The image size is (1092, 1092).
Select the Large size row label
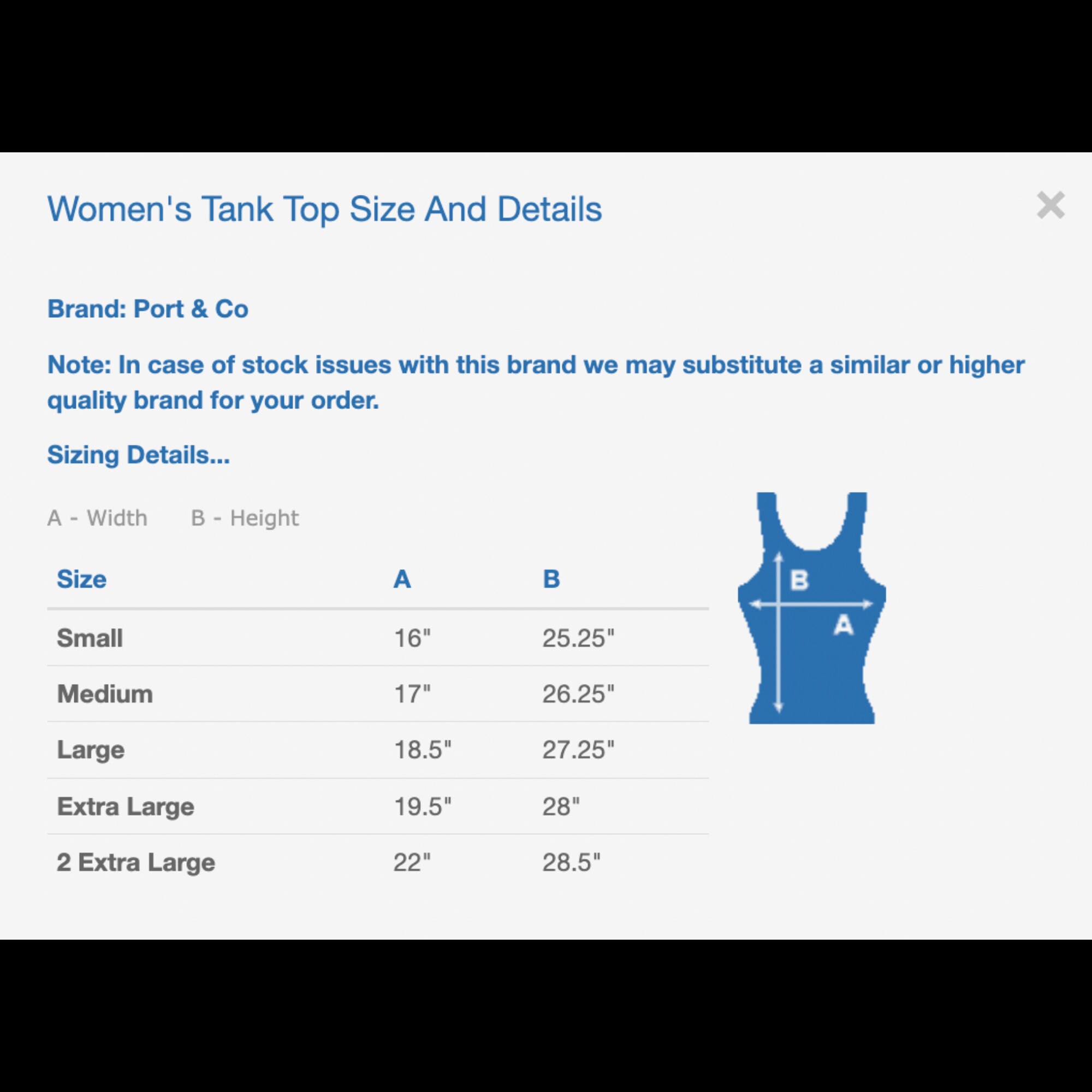91,751
